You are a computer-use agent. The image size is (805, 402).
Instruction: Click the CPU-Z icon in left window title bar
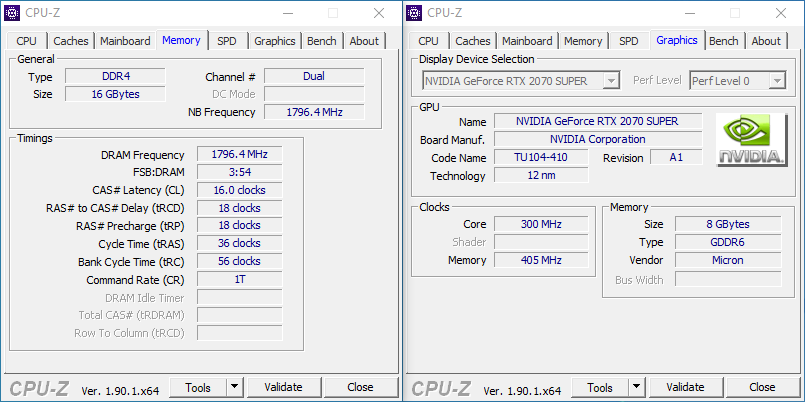(x=13, y=13)
